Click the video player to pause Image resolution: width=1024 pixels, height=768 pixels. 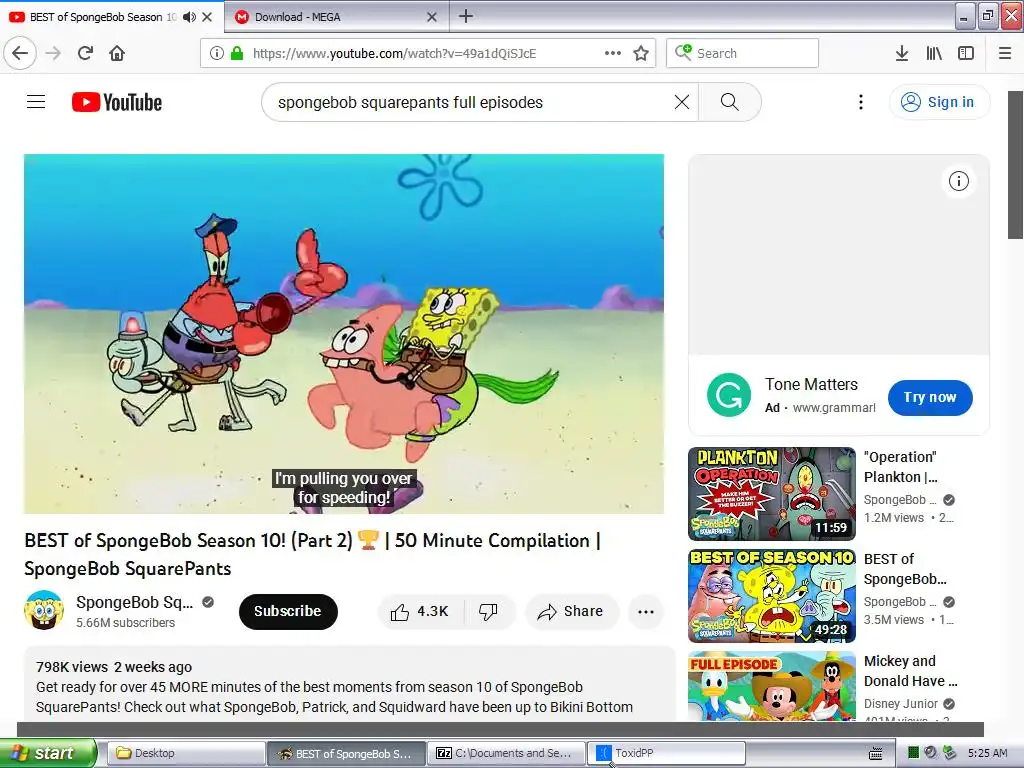coord(344,334)
